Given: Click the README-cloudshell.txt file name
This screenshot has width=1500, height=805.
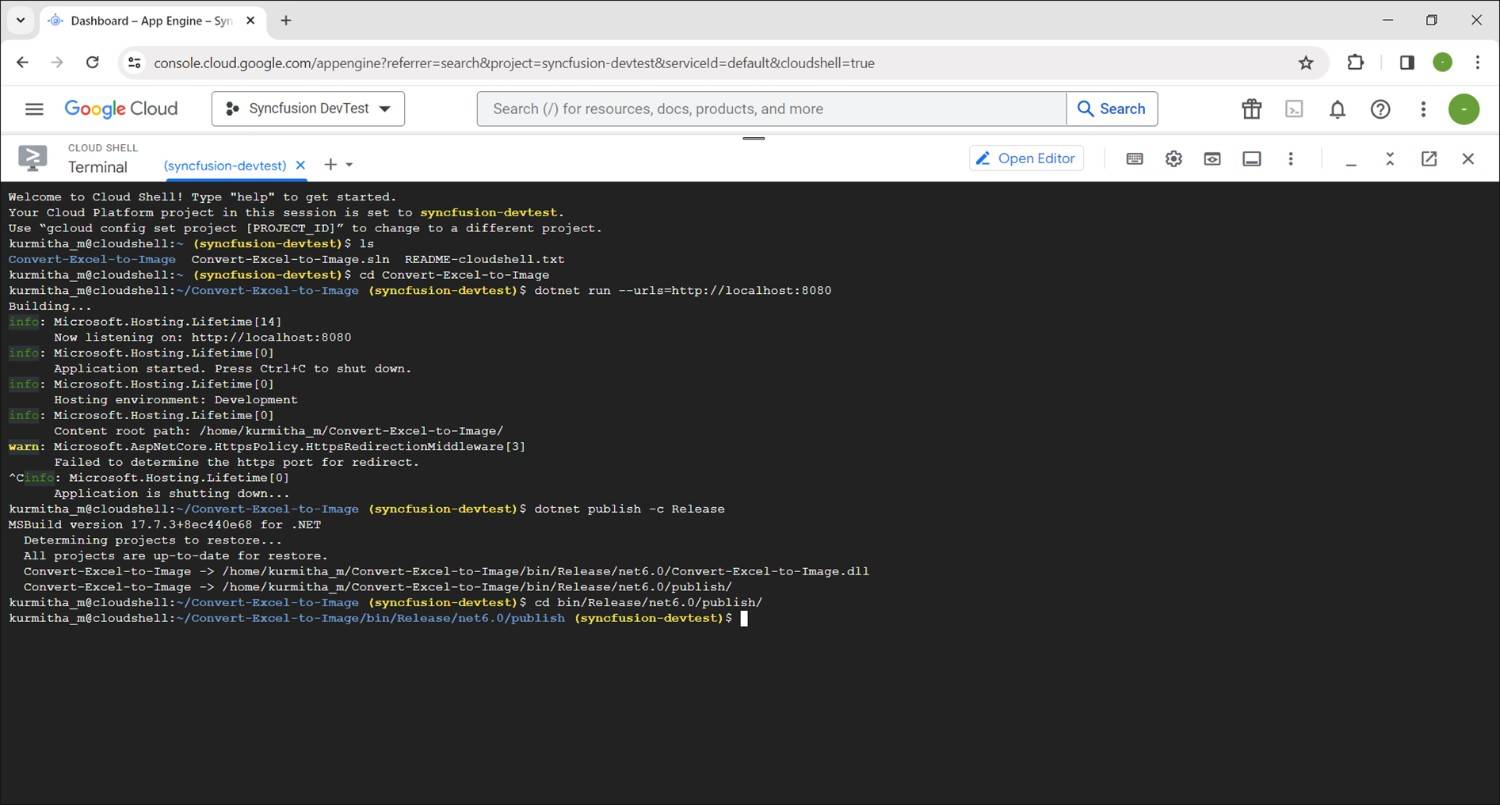Looking at the screenshot, I should 485,259.
